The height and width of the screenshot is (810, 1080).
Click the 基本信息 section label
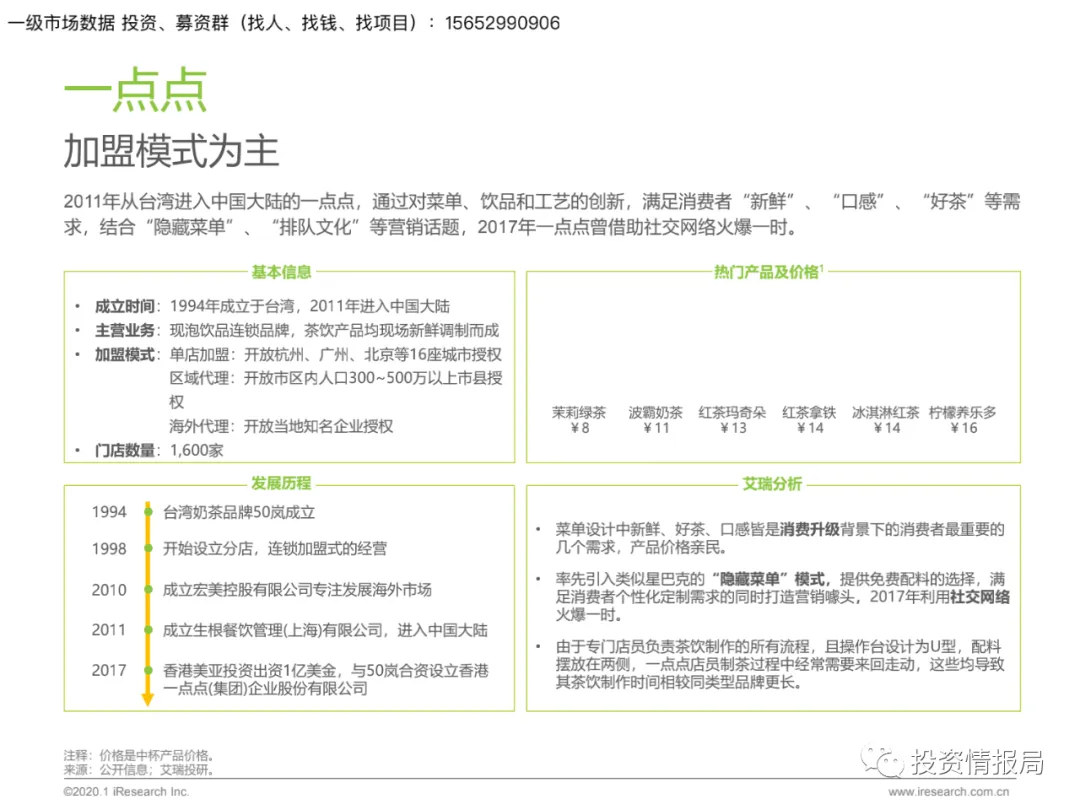(x=281, y=272)
